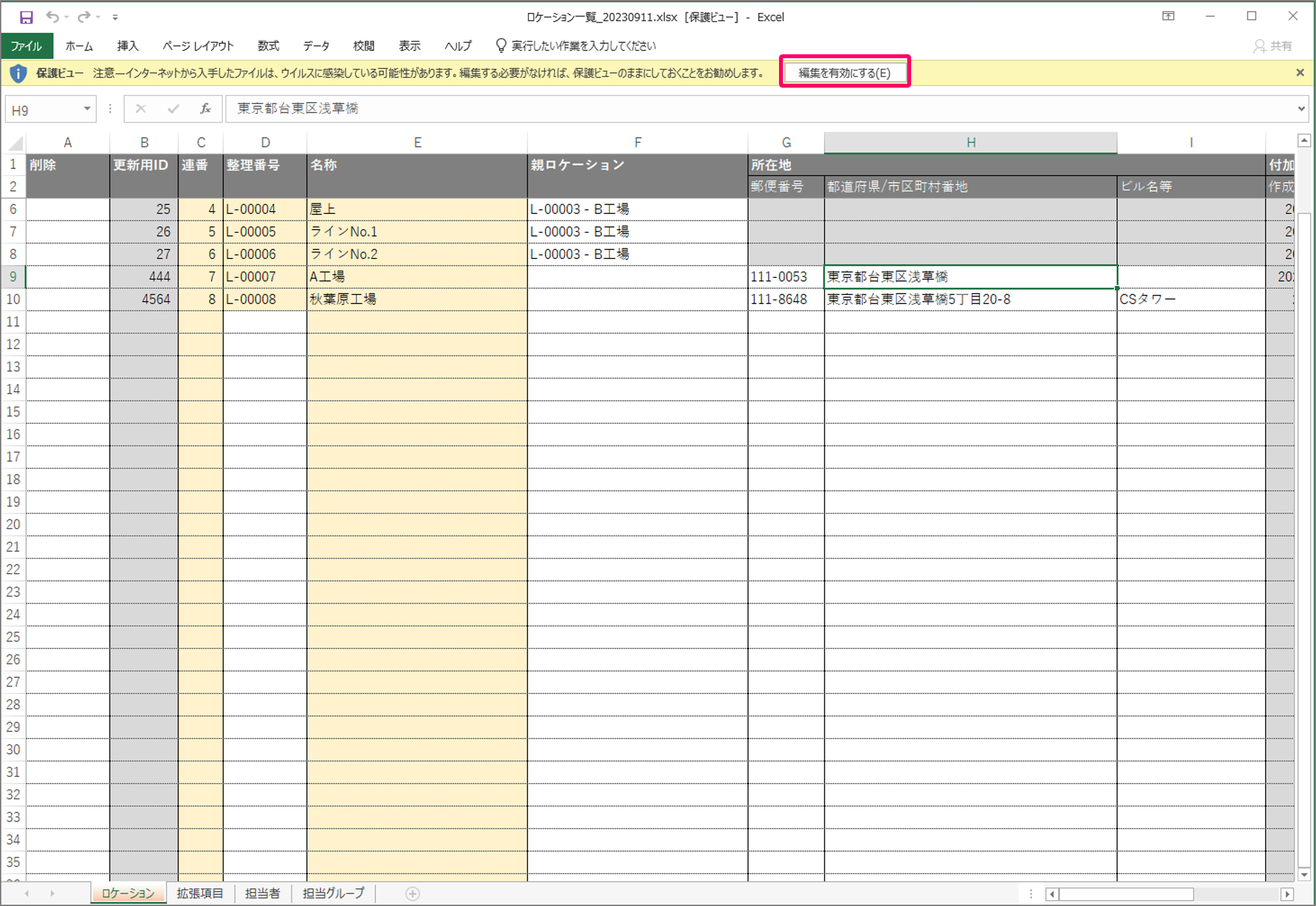Viewport: 1316px width, 906px height.
Task: Click the Redo arrow icon
Action: (x=84, y=17)
